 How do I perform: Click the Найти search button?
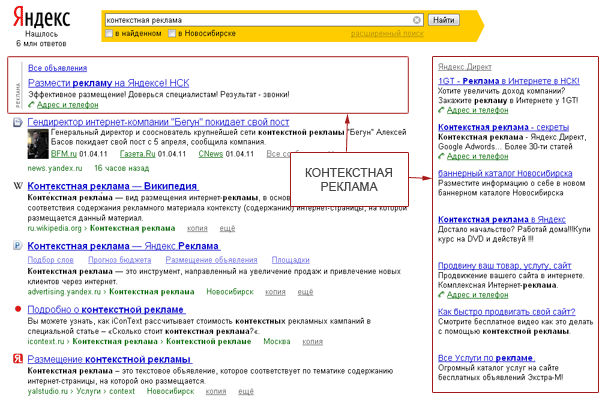pyautogui.click(x=444, y=20)
